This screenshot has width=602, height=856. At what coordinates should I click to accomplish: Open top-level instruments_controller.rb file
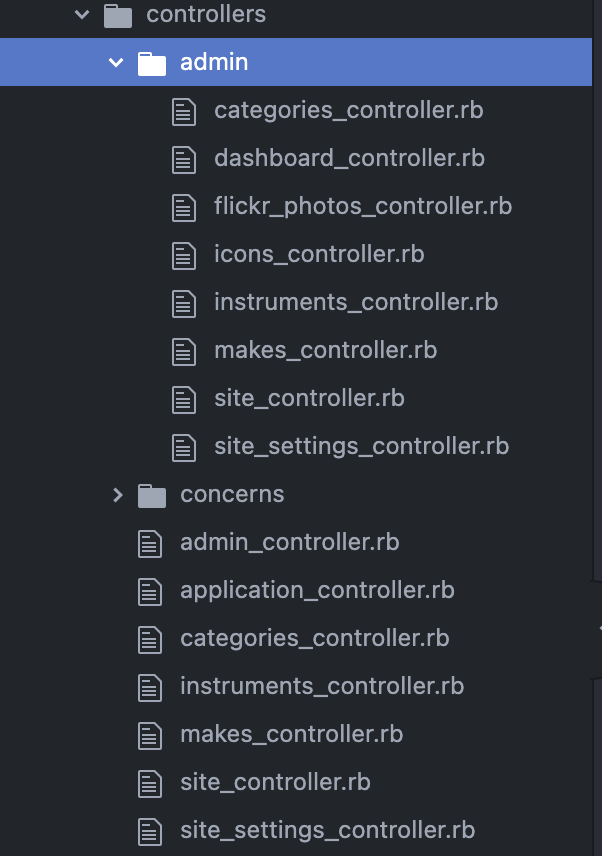coord(322,686)
